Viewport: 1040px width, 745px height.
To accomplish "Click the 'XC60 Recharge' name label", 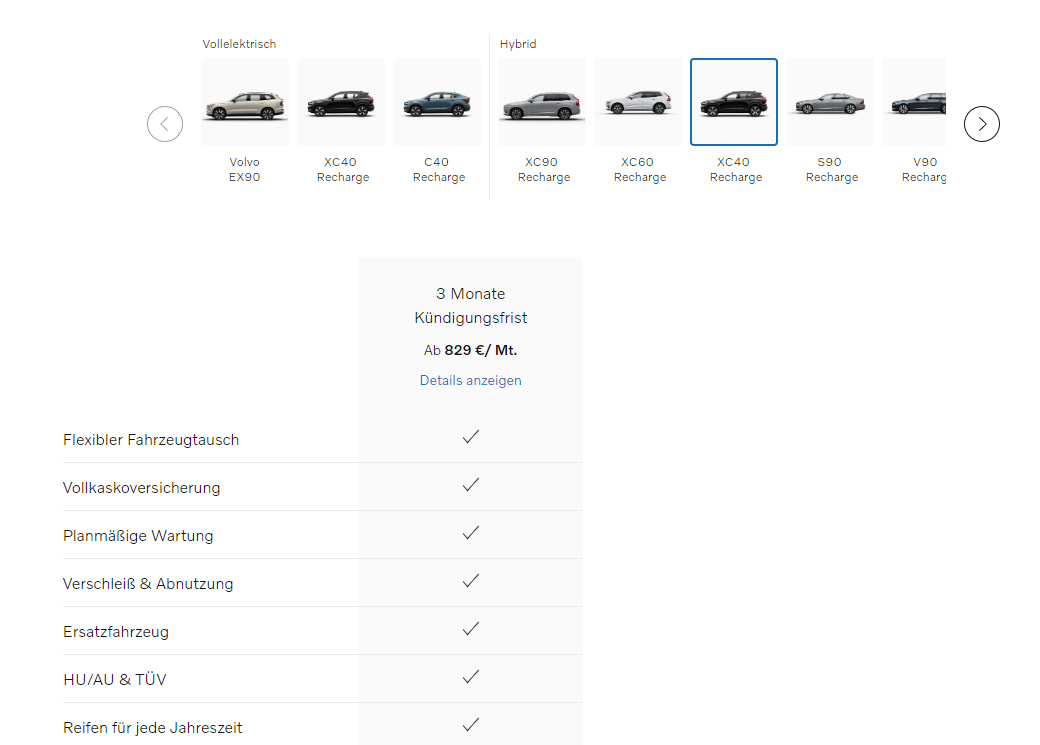I will (639, 170).
